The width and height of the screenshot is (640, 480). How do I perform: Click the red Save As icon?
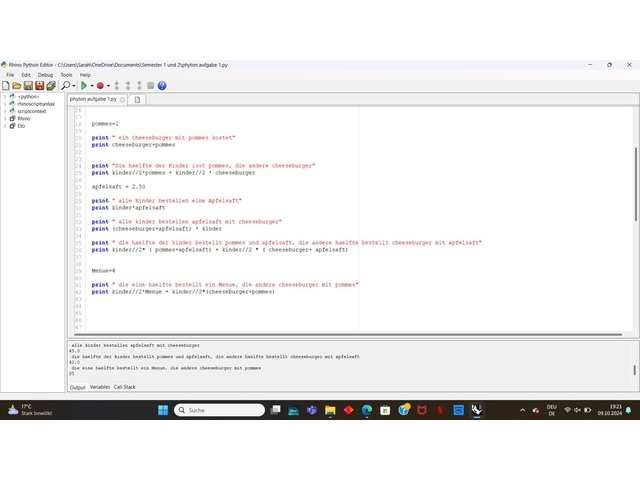click(x=40, y=86)
